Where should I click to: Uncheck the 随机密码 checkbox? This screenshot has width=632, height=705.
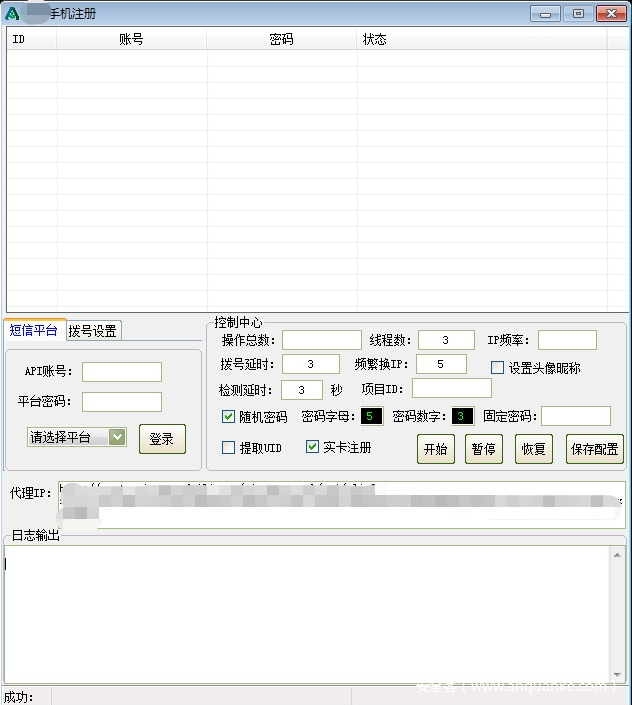coord(229,417)
